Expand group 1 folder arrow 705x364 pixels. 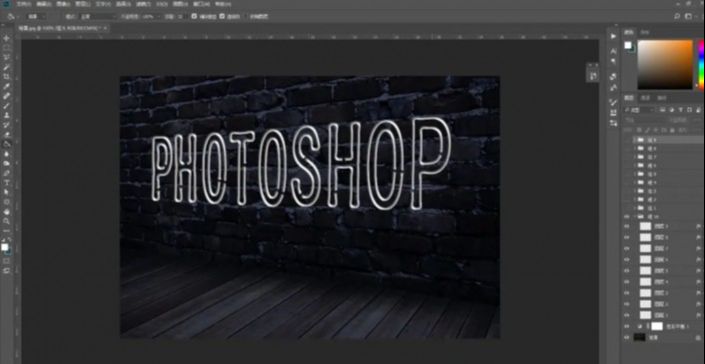634,208
